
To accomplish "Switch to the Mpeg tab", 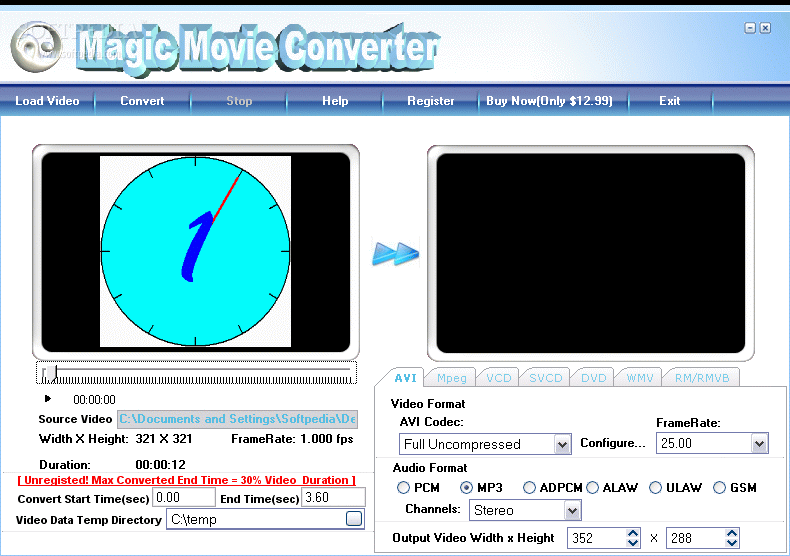I will 451,378.
